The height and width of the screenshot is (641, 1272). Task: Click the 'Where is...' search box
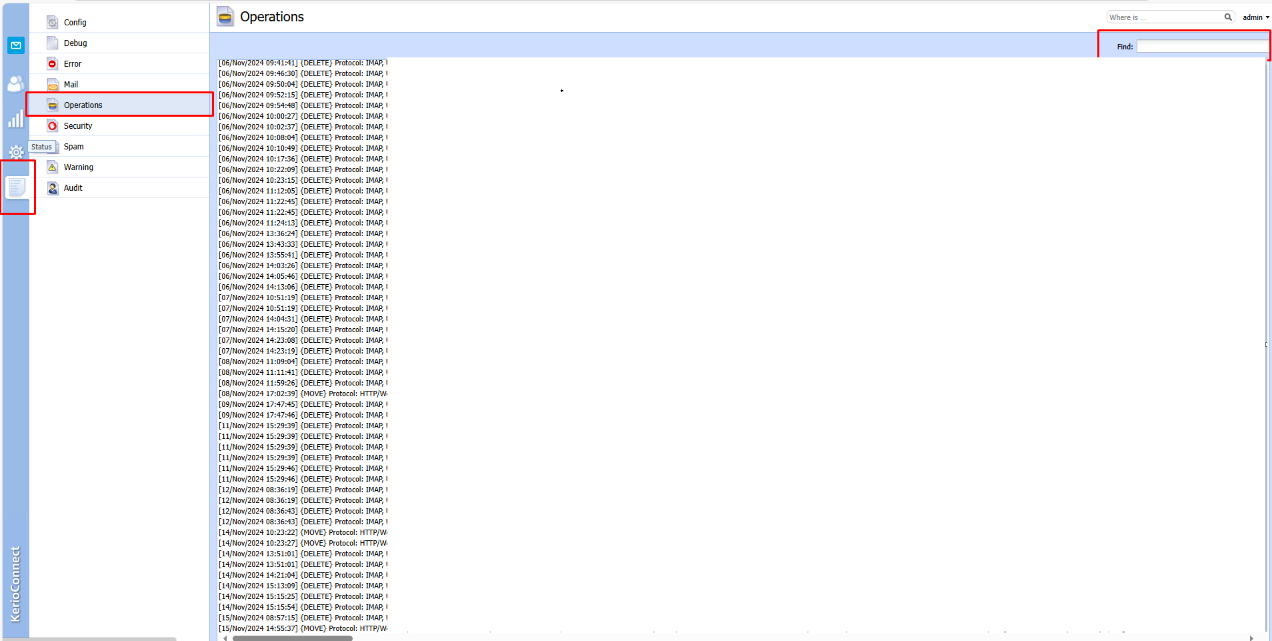(1164, 17)
